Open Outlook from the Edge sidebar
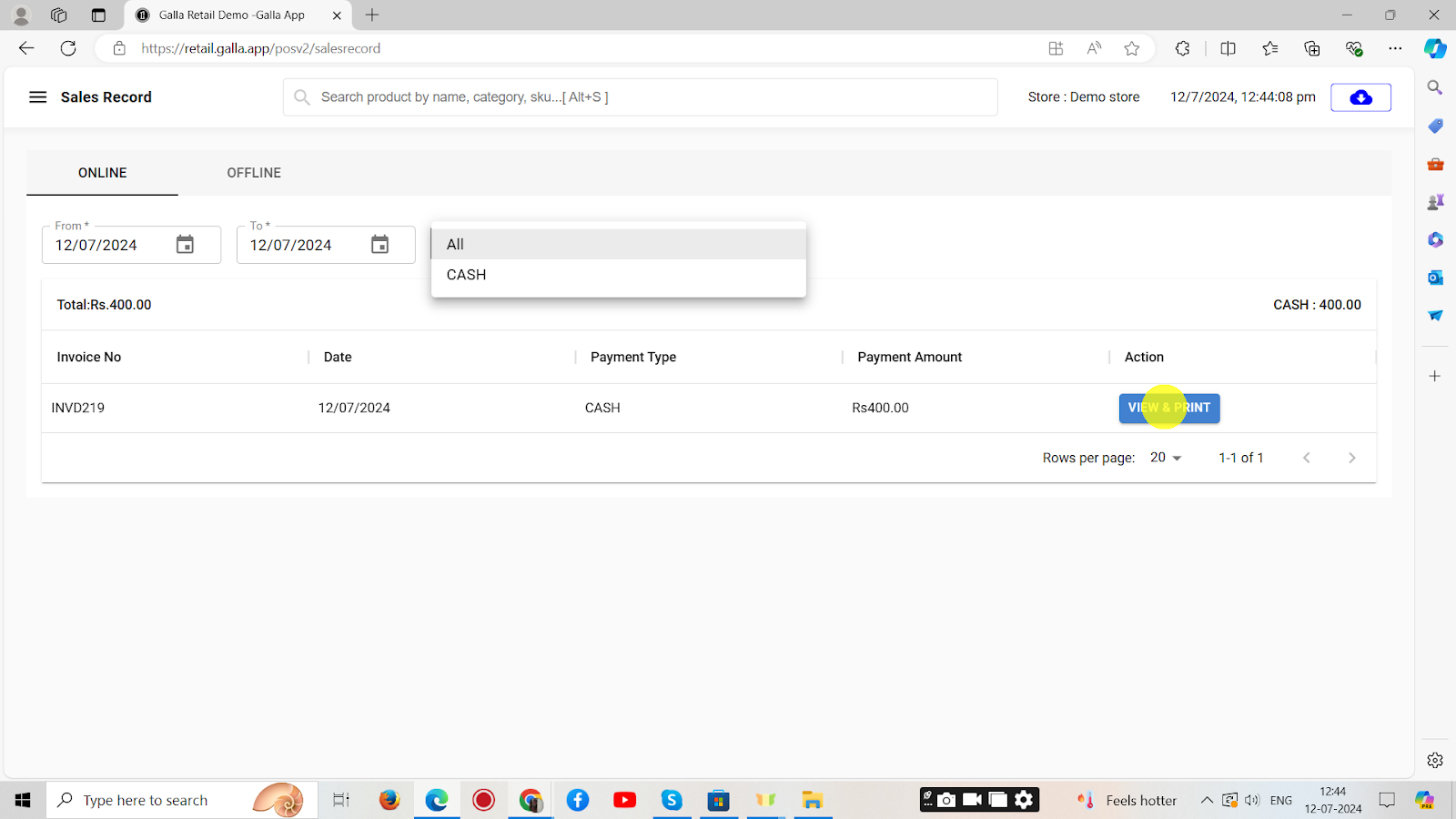 point(1435,278)
